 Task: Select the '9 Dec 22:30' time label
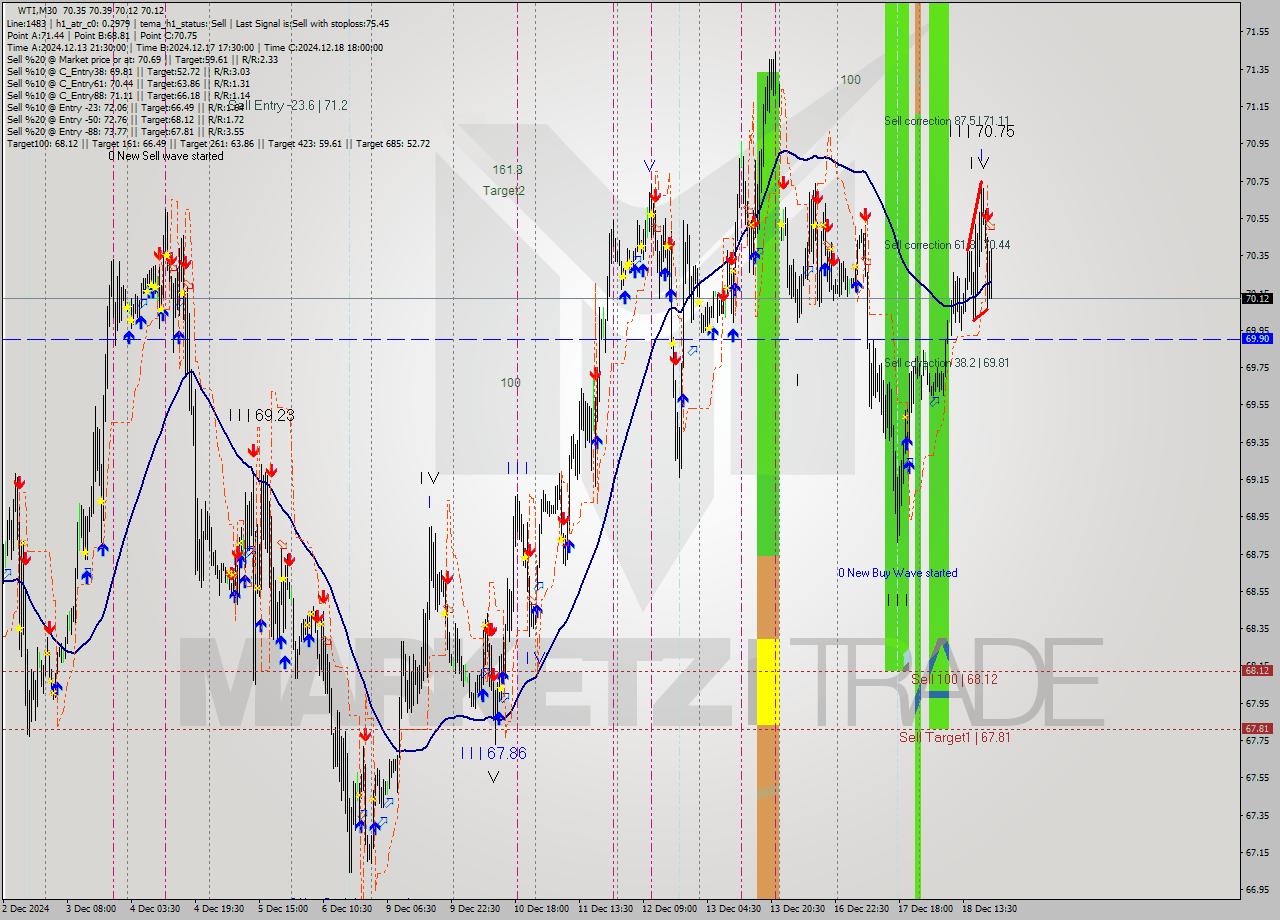click(475, 909)
